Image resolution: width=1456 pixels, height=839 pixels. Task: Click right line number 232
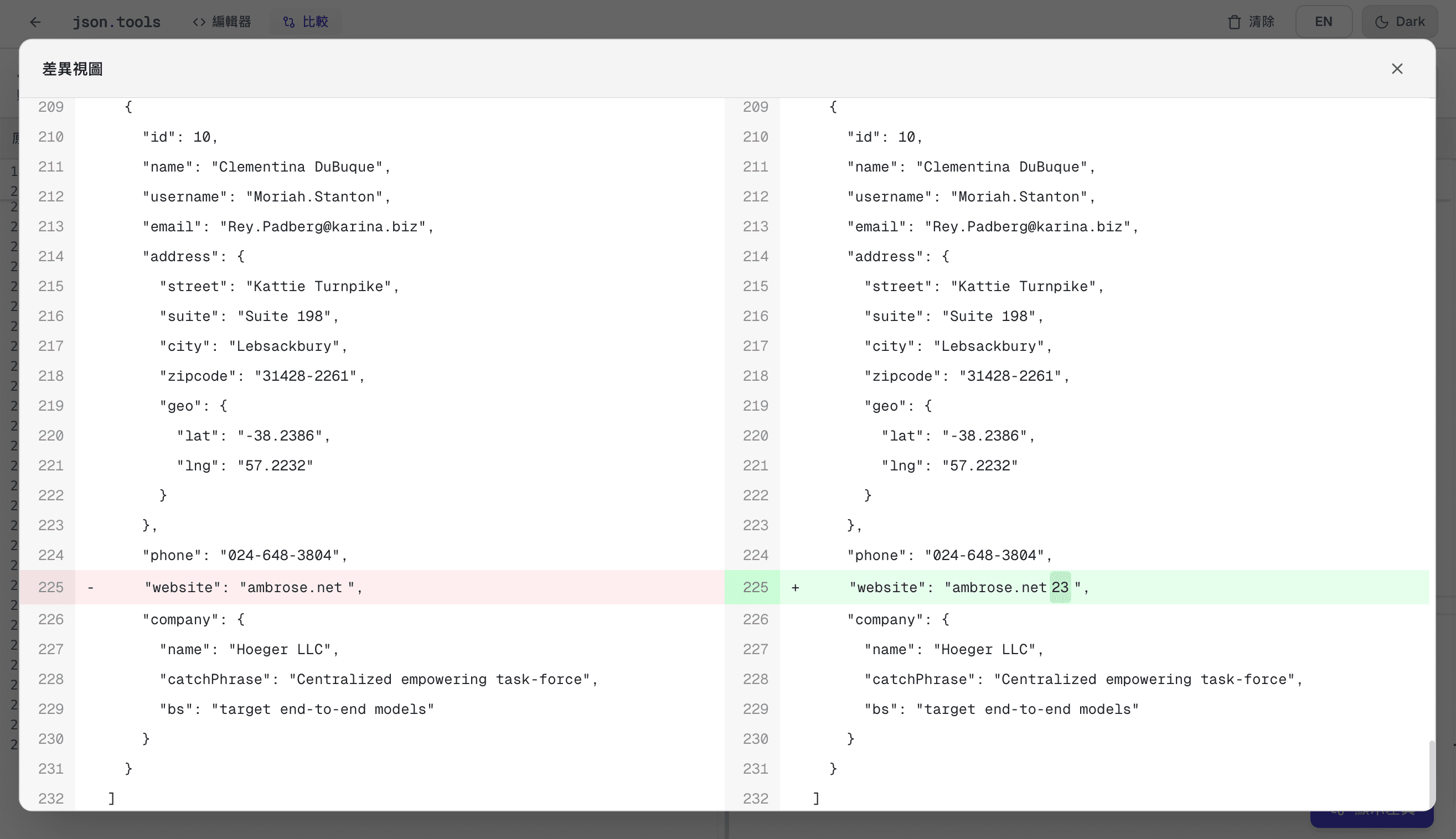tap(755, 799)
